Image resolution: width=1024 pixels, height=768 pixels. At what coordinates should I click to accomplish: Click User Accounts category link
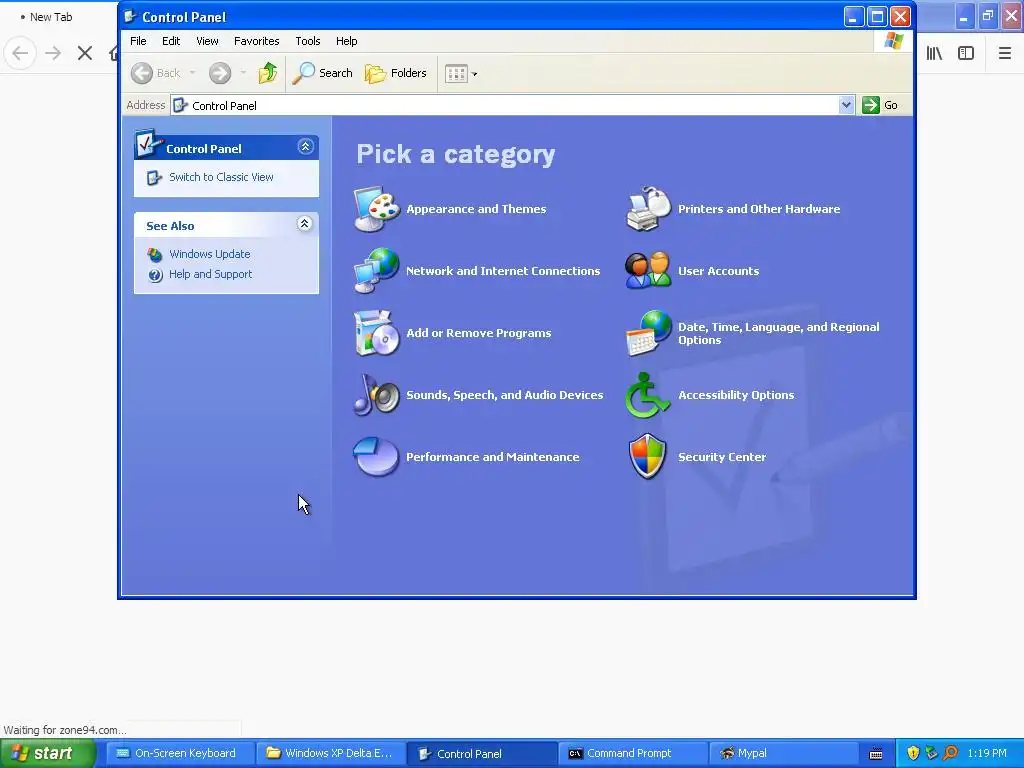tap(718, 271)
